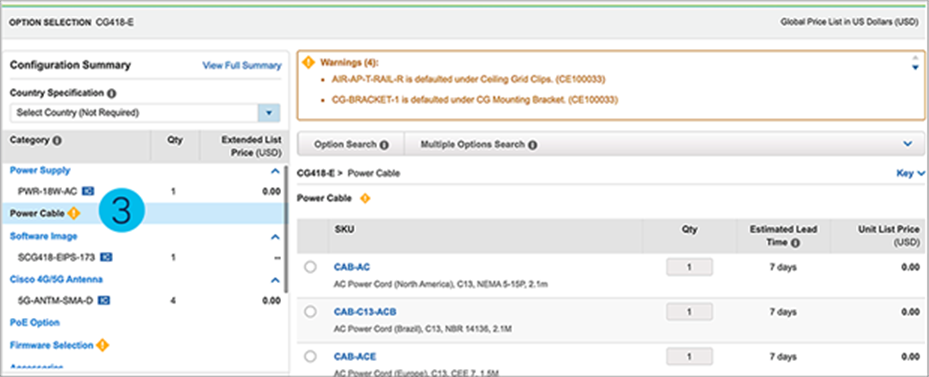929x377 pixels.
Task: Click 'AC Power Cord (Brazil)' description
Action: pos(423,329)
